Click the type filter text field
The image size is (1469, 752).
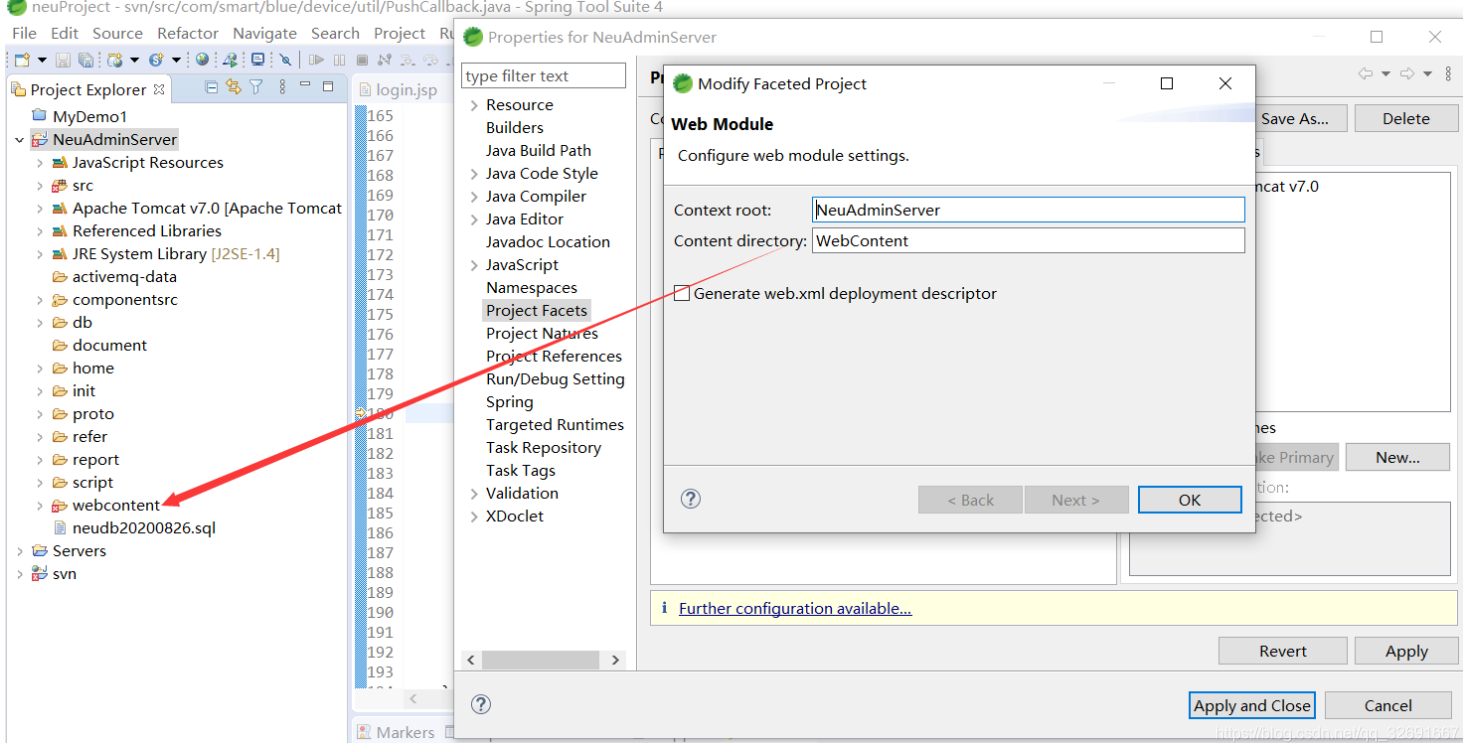[544, 76]
